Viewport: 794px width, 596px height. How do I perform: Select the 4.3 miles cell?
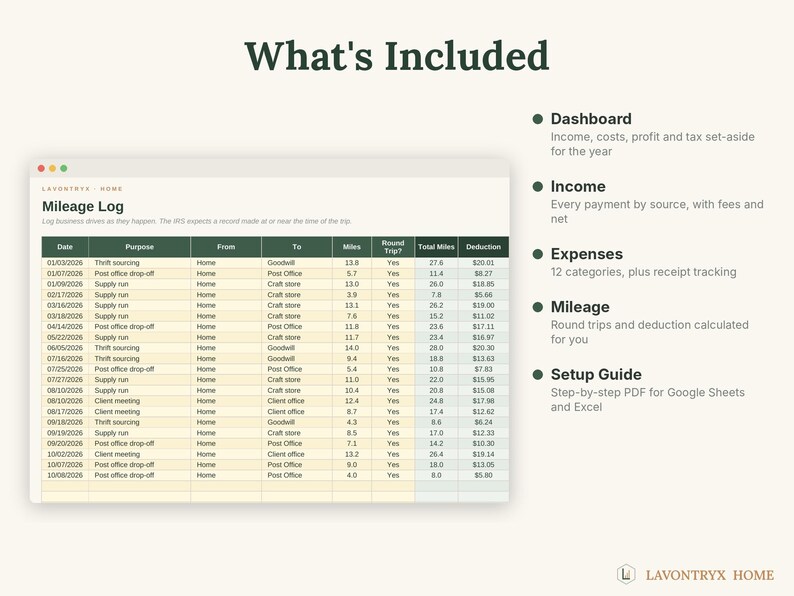coord(352,422)
